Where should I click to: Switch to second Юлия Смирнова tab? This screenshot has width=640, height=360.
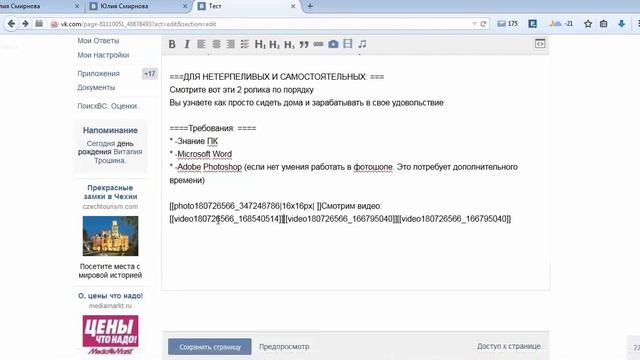[139, 6]
